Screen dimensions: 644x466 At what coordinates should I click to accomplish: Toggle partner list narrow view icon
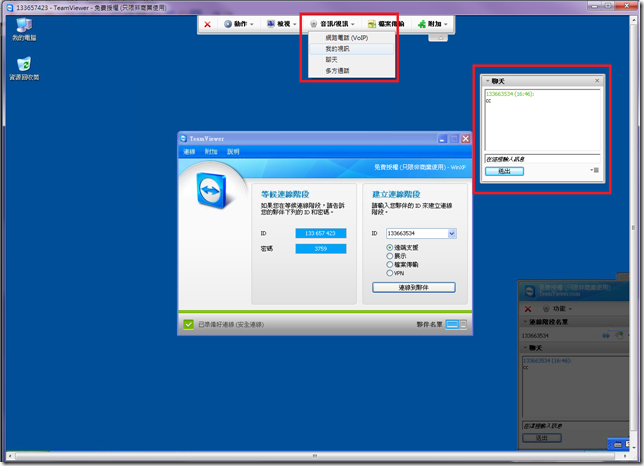point(463,325)
